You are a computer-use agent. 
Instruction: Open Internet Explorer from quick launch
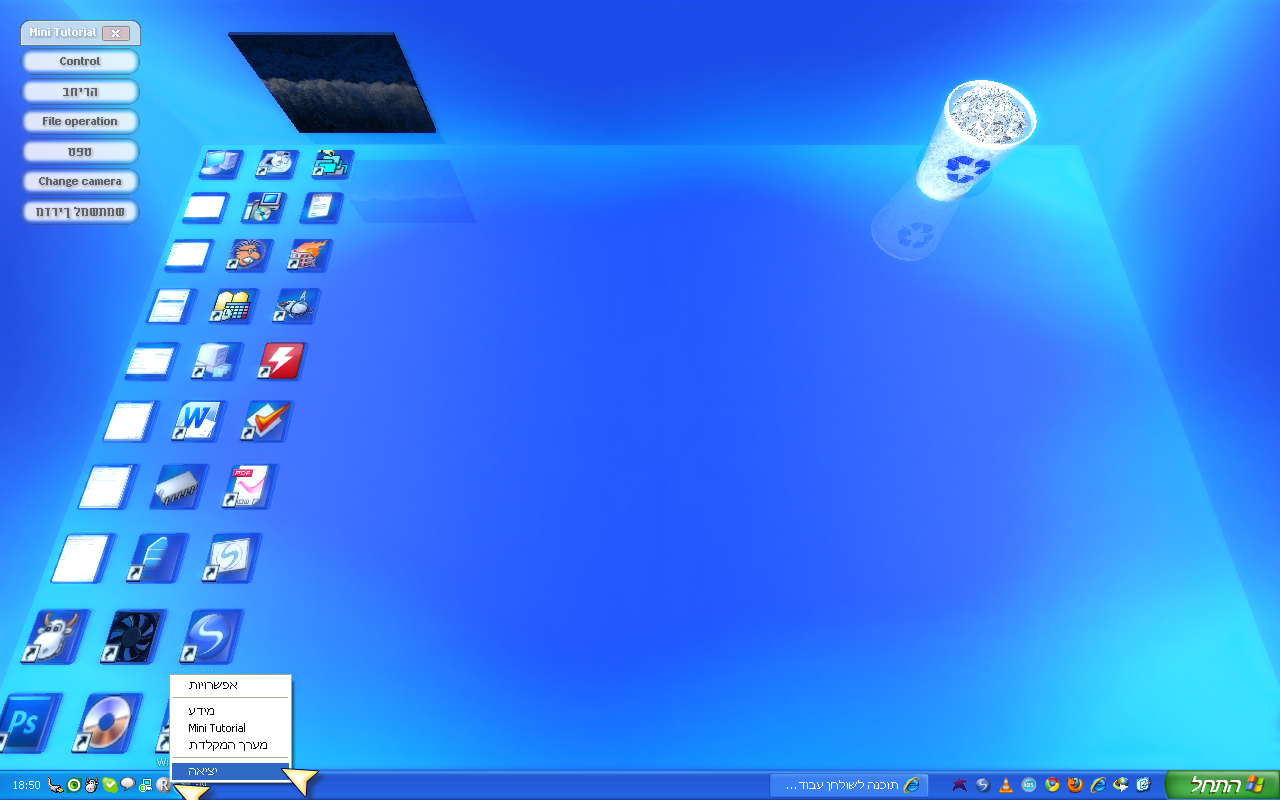[1098, 785]
